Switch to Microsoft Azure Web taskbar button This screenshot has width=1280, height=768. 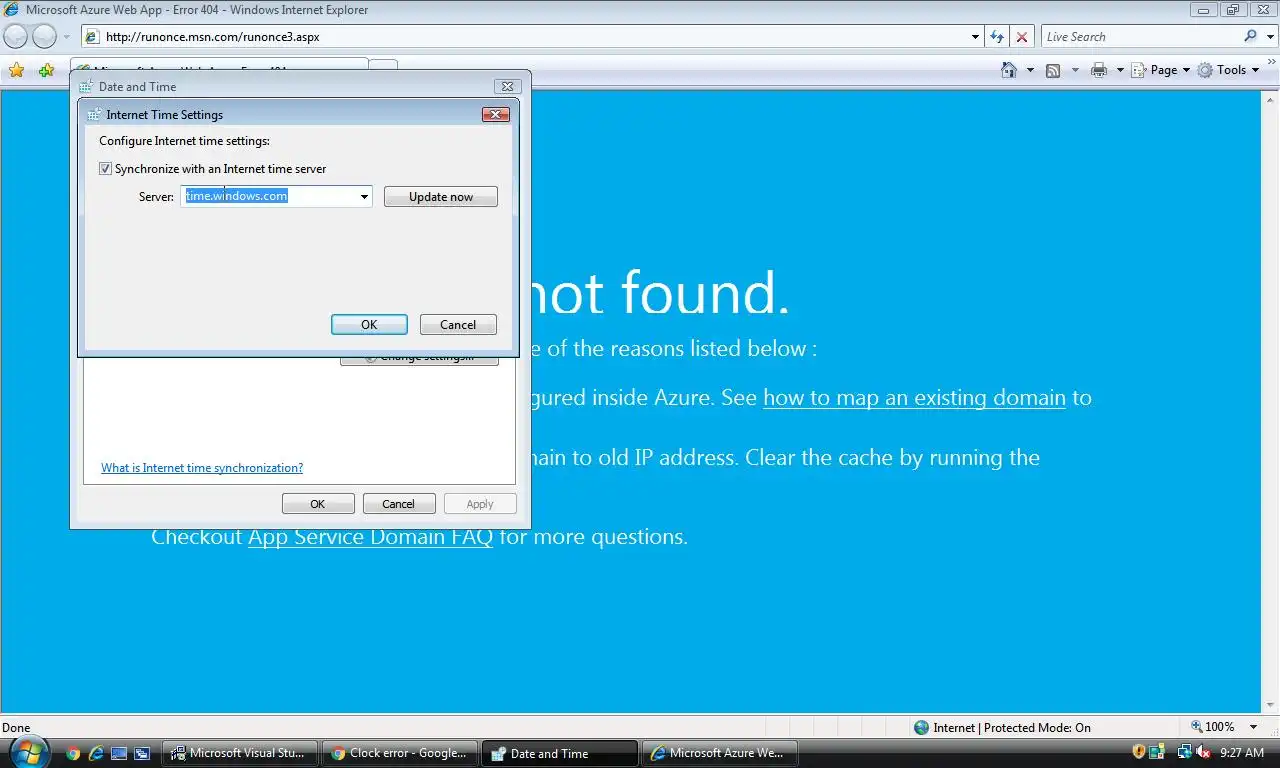720,753
